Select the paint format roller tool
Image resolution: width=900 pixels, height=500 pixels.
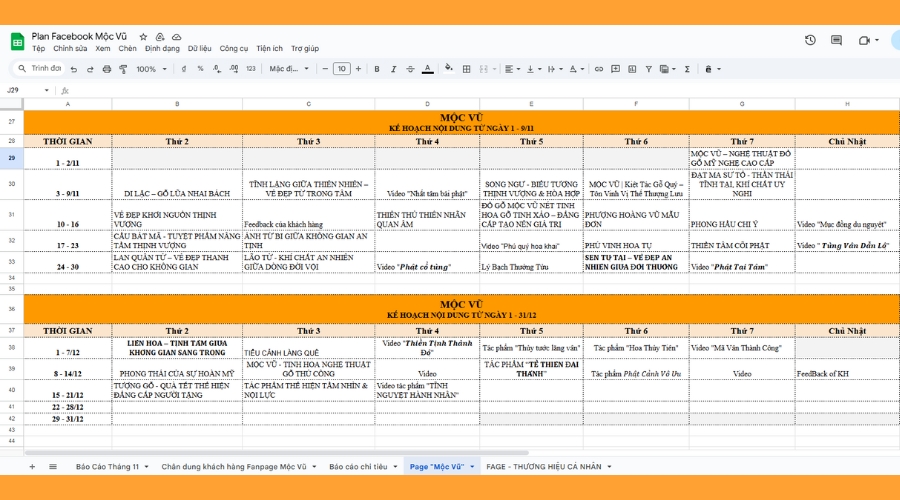[x=120, y=69]
